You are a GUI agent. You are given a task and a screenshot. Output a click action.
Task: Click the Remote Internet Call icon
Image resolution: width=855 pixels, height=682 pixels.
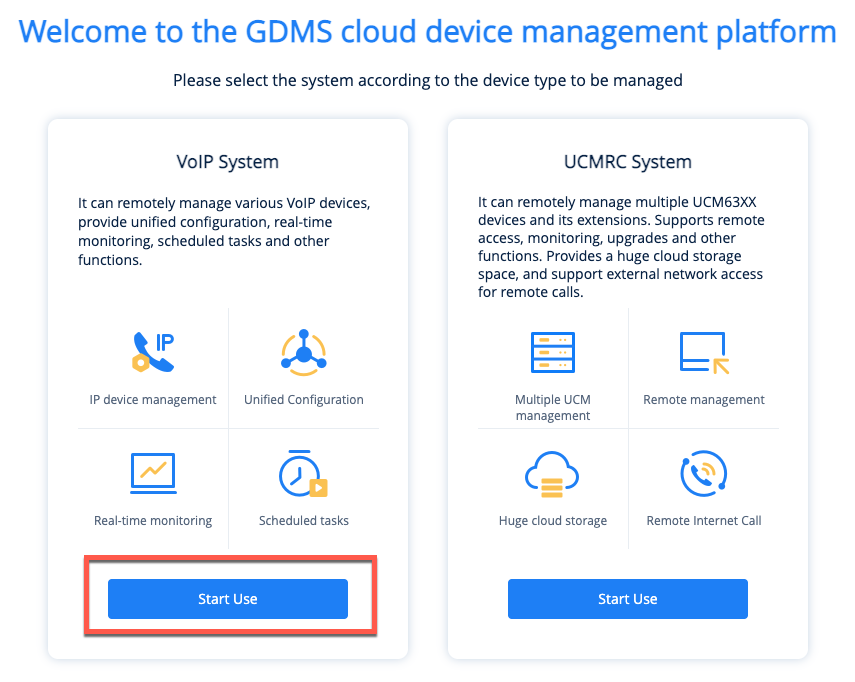coord(703,473)
